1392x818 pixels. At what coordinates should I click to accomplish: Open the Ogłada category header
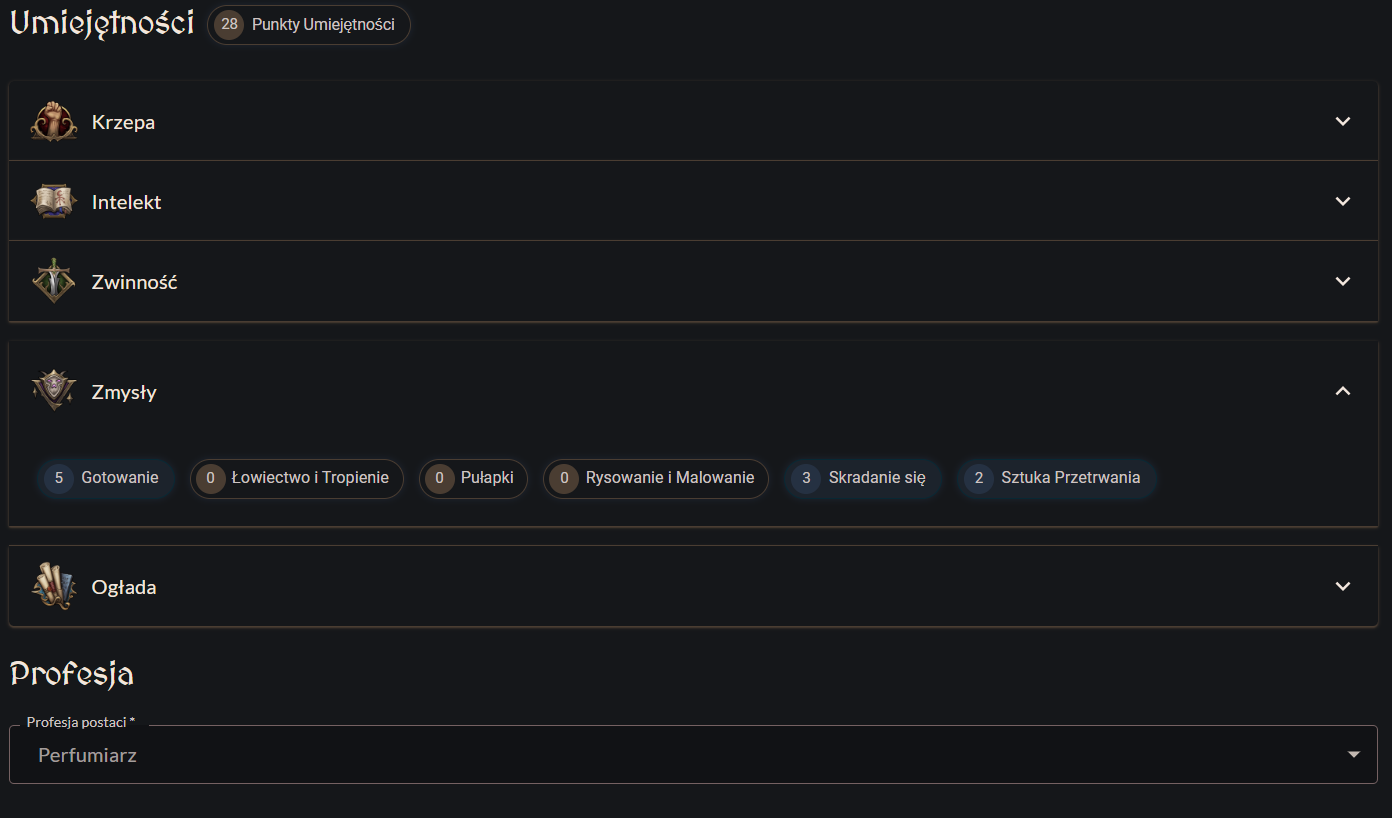(x=124, y=587)
